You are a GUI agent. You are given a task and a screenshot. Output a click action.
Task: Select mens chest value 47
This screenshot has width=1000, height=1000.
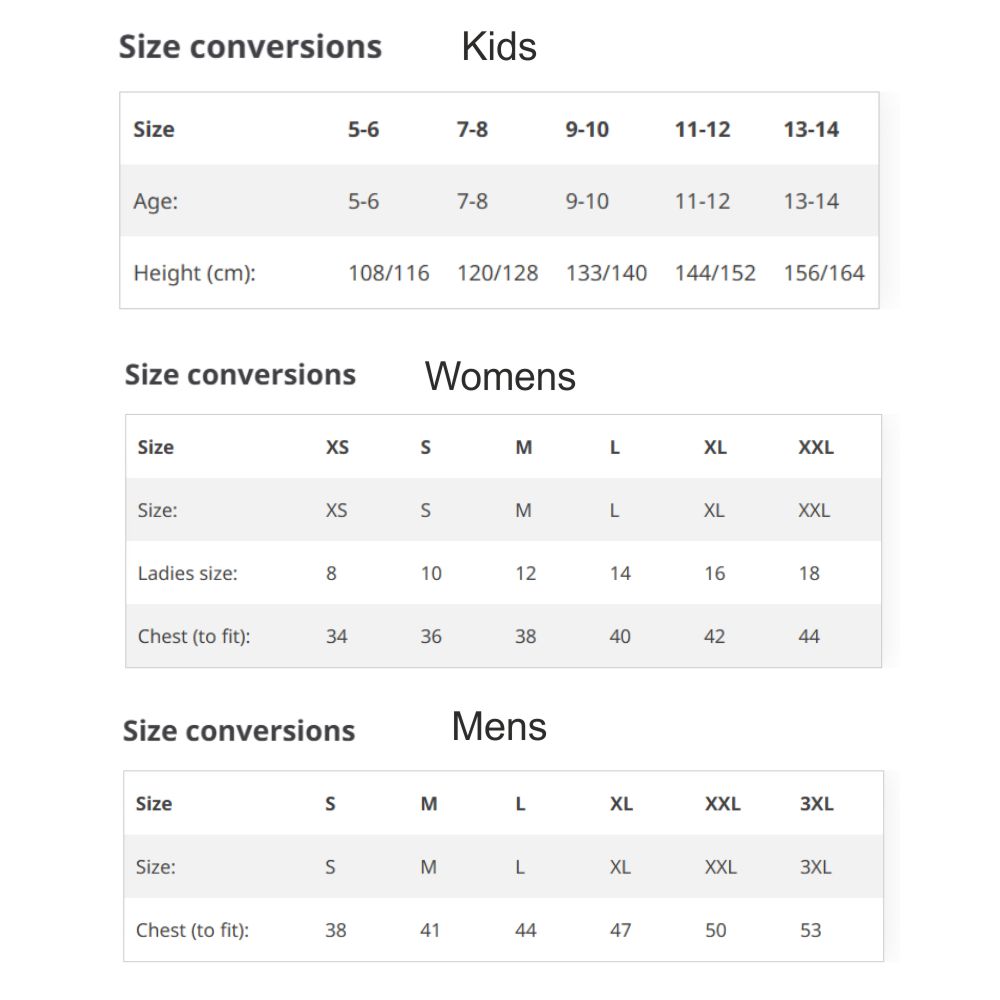pos(620,930)
